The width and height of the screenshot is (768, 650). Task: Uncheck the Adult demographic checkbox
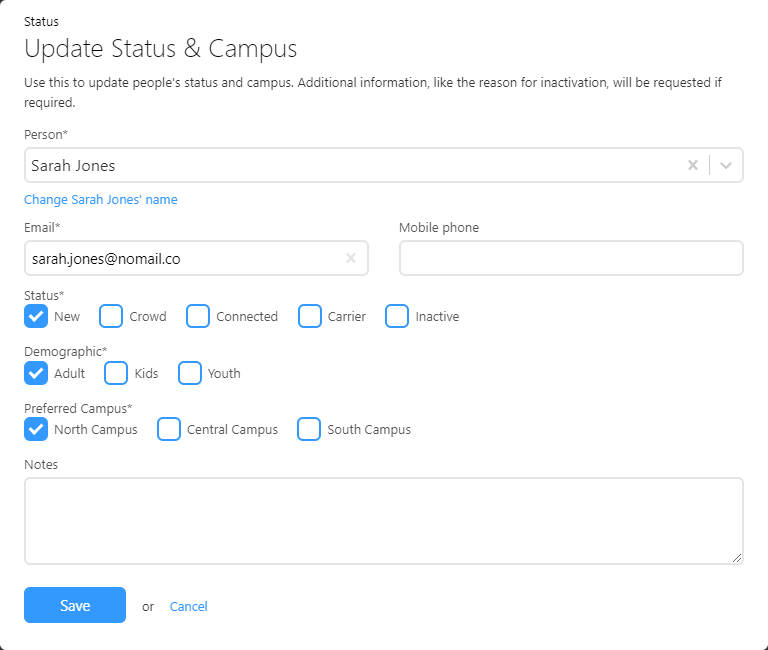[x=36, y=373]
